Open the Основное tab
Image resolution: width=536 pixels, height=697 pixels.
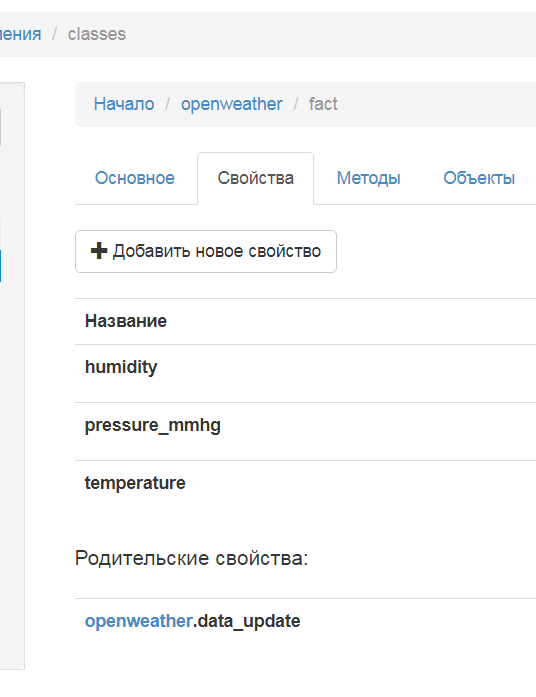click(135, 178)
